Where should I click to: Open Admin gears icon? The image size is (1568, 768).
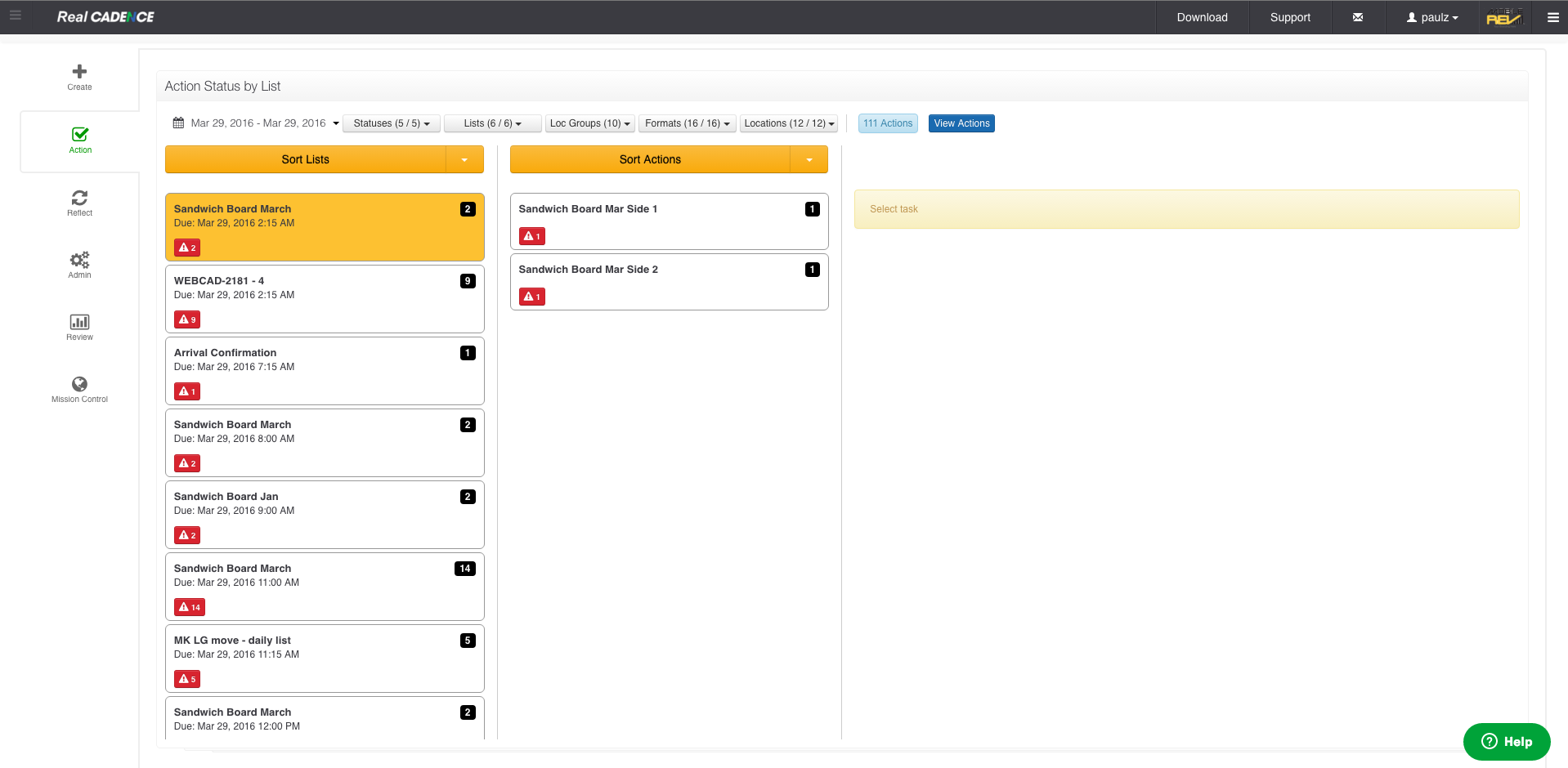tap(79, 260)
